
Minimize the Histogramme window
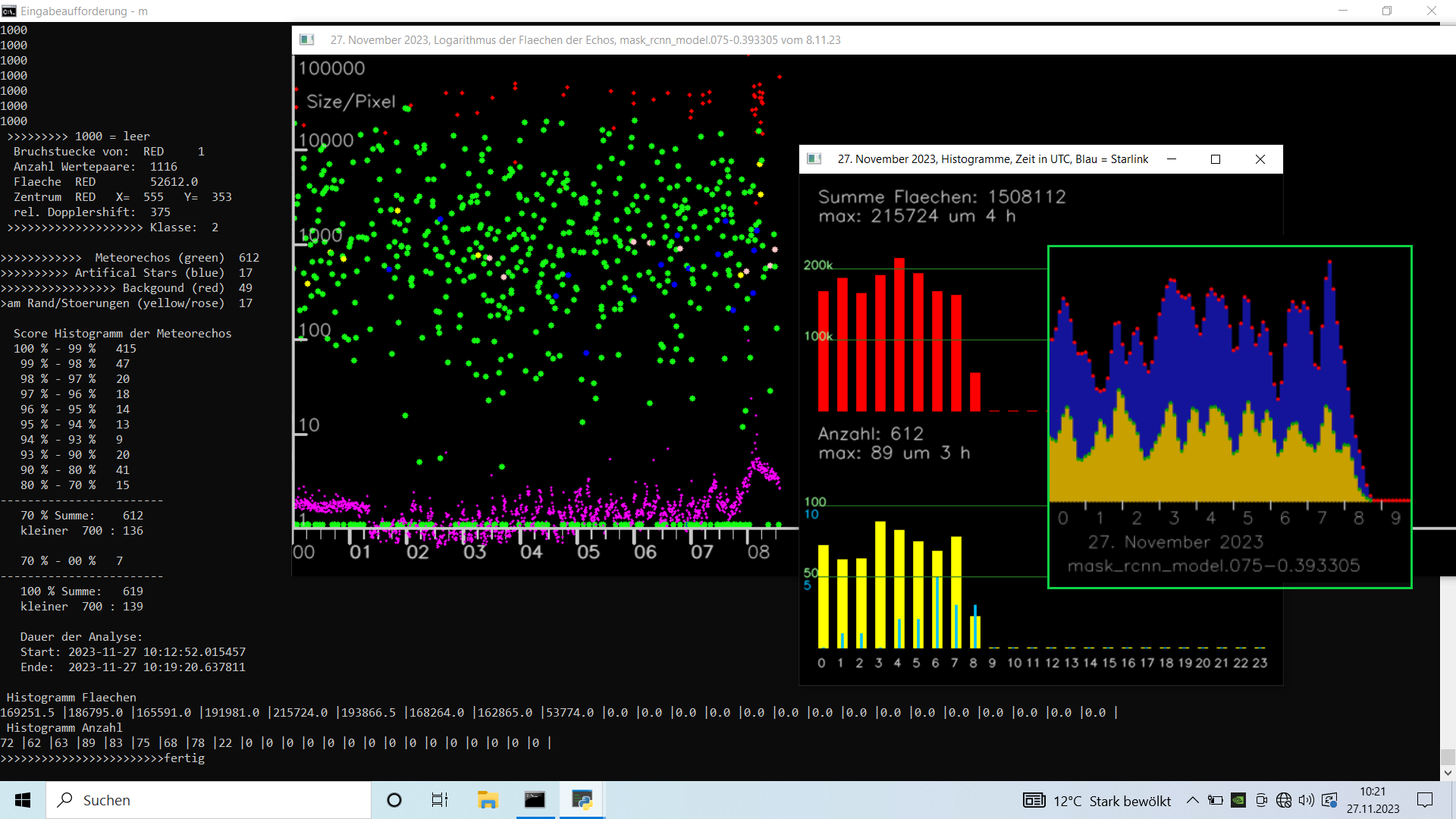point(1172,158)
